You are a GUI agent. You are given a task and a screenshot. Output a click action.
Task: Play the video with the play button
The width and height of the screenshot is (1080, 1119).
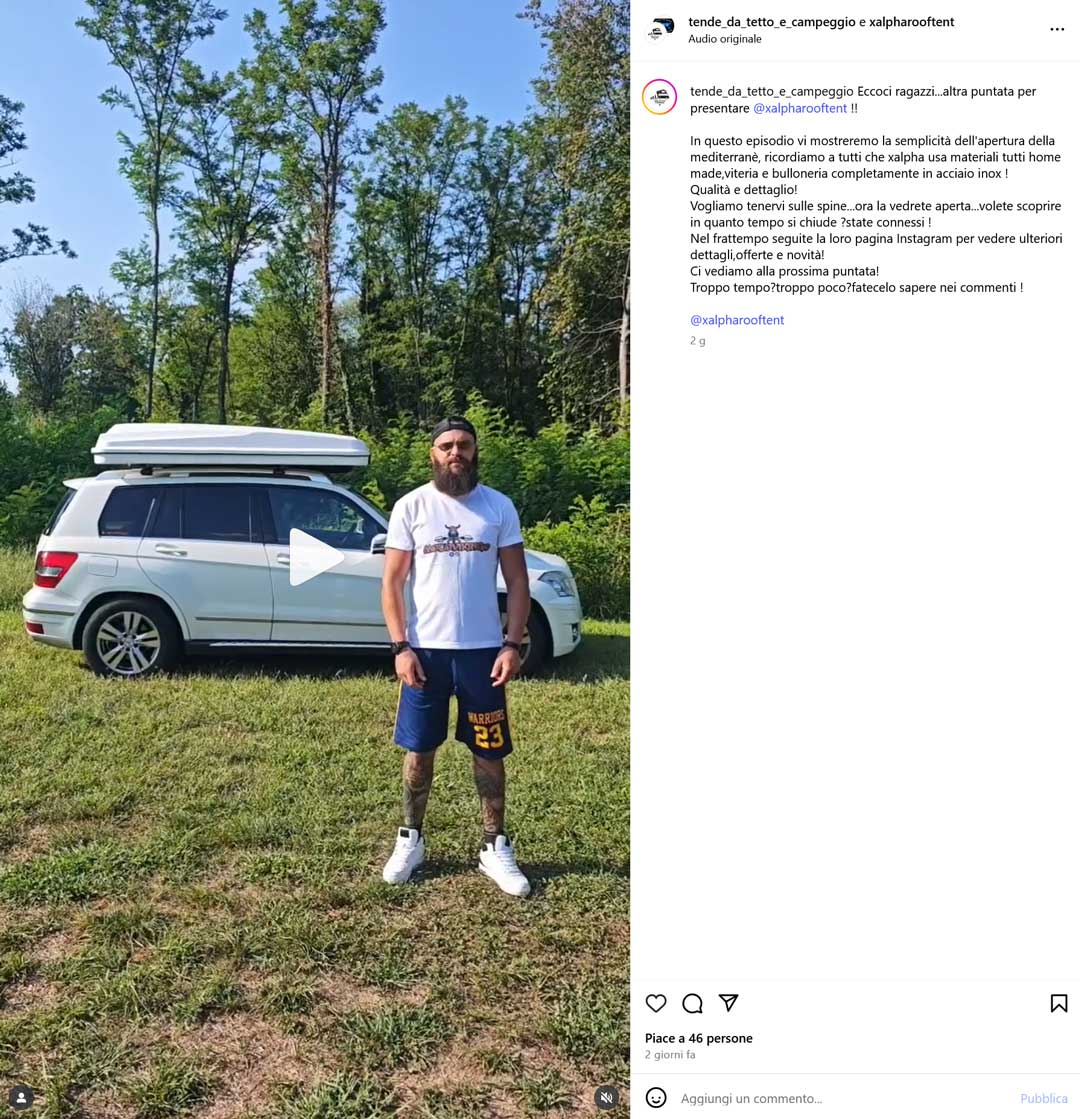[314, 557]
